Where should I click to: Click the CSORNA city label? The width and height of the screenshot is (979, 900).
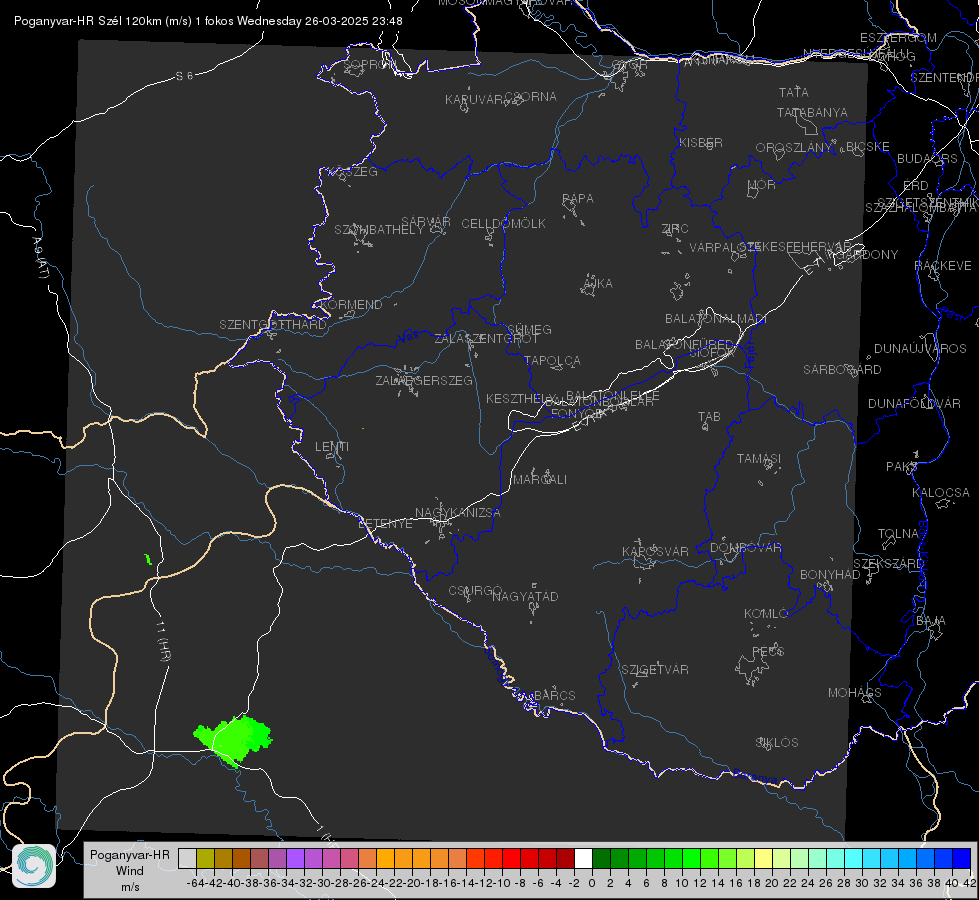[x=531, y=97]
